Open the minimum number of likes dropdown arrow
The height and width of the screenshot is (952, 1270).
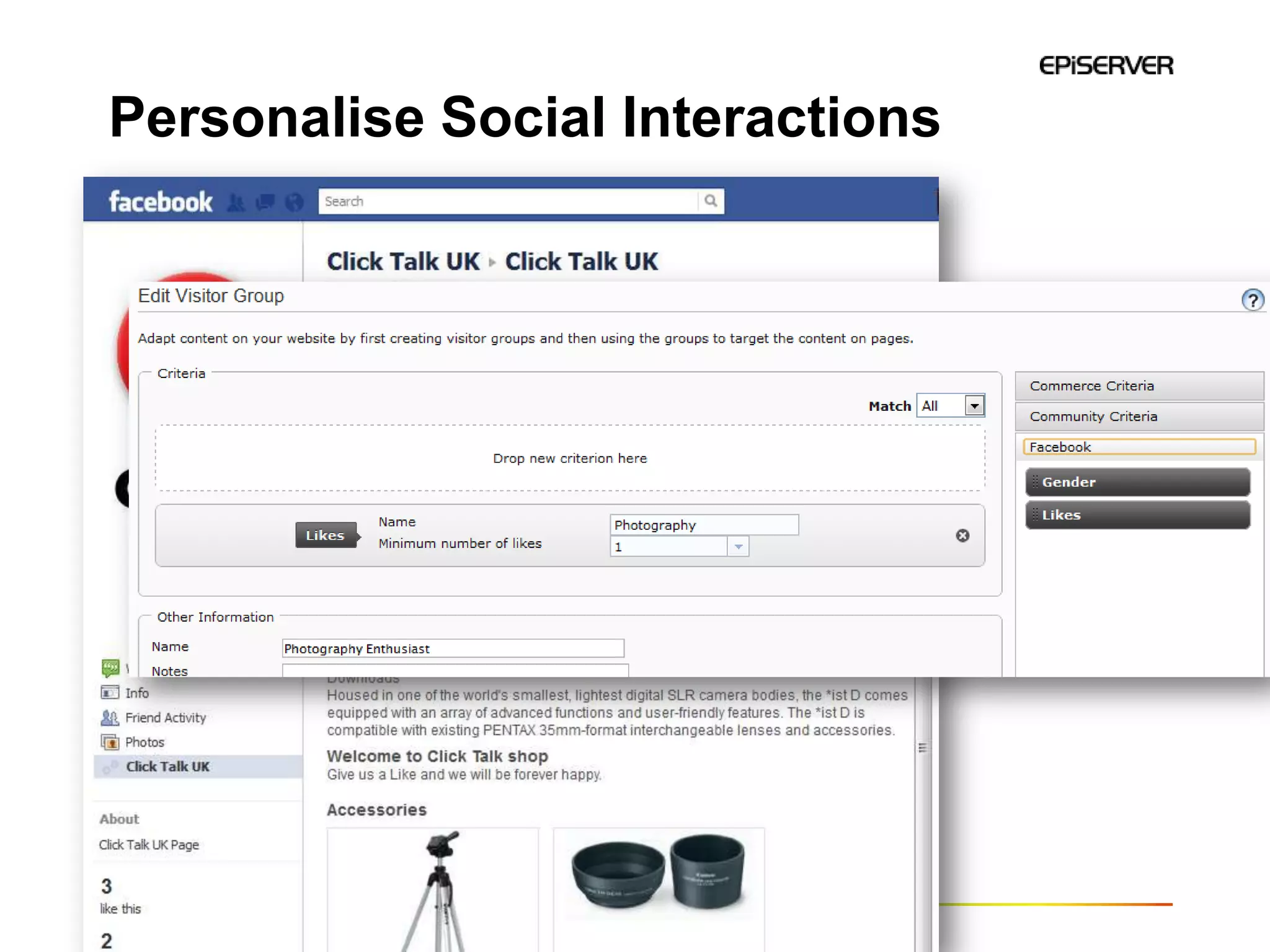pyautogui.click(x=738, y=547)
